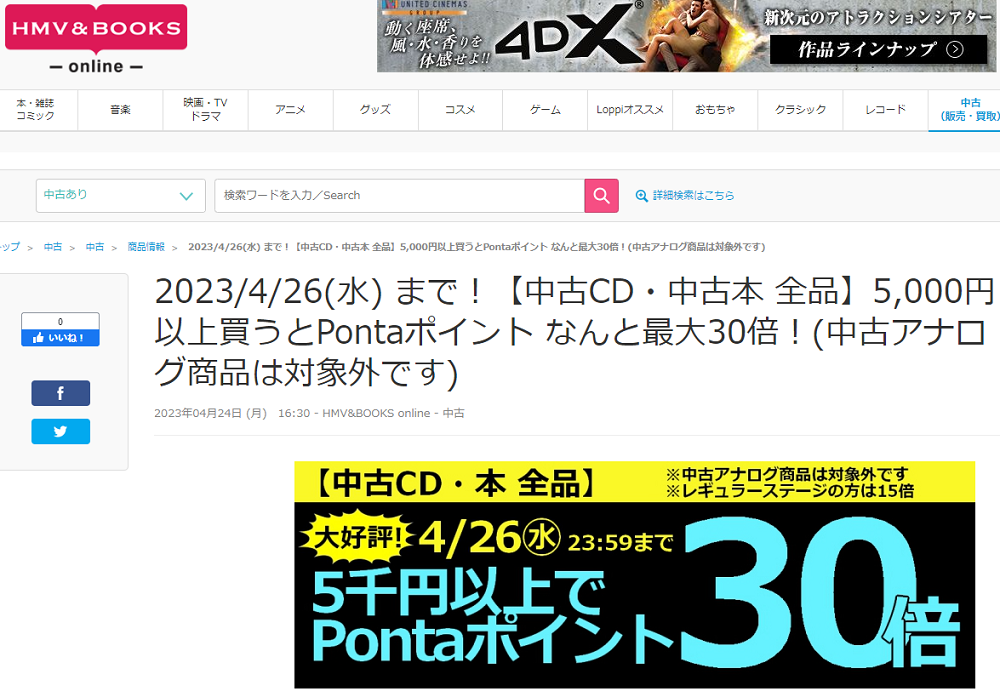The height and width of the screenshot is (697, 1000).
Task: Click the Twitter share icon button
Action: (61, 431)
